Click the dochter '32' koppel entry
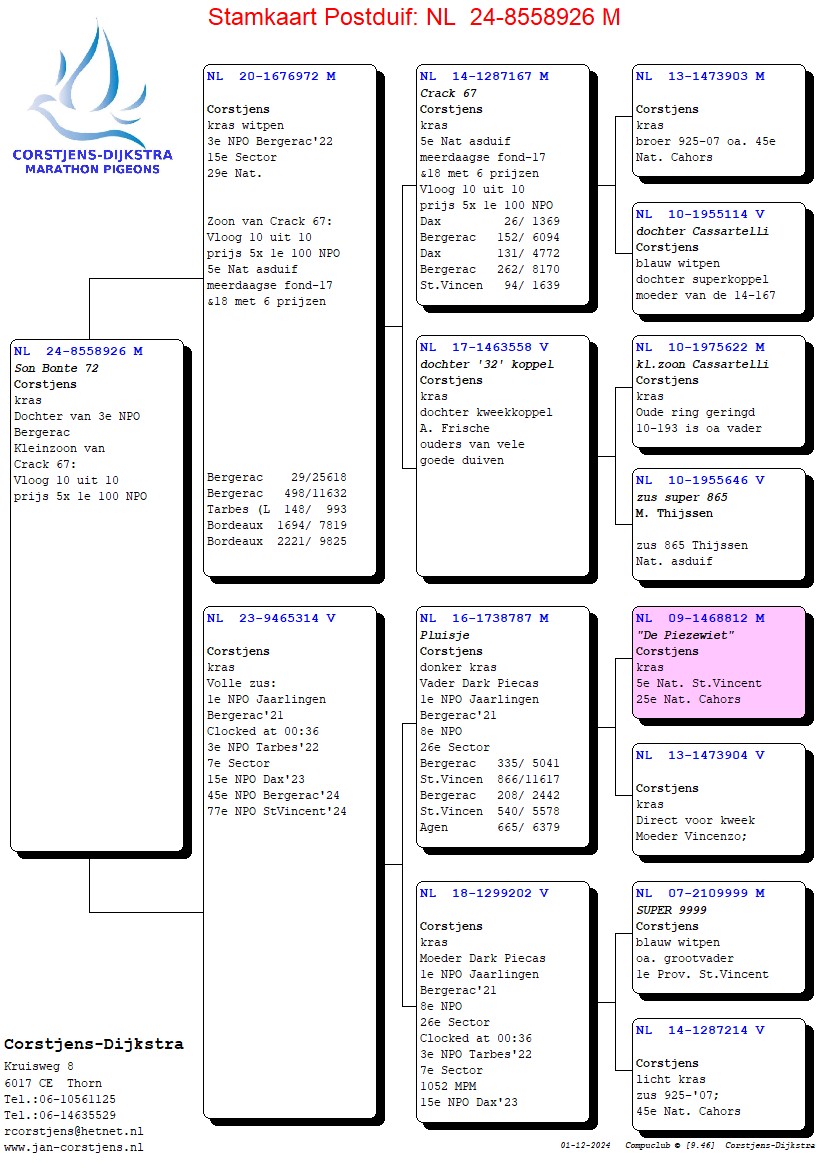Screen dimensions: 816x1172 (x=486, y=364)
